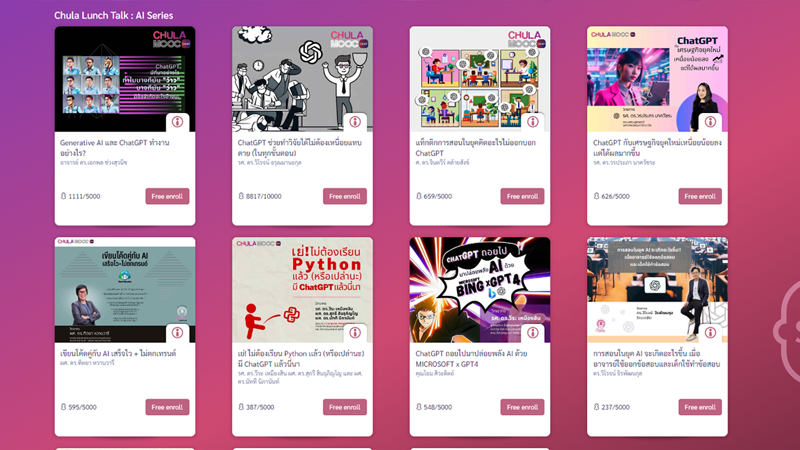The height and width of the screenshot is (450, 800).
Task: Open the red Python kick thumbnail
Action: click(x=302, y=290)
